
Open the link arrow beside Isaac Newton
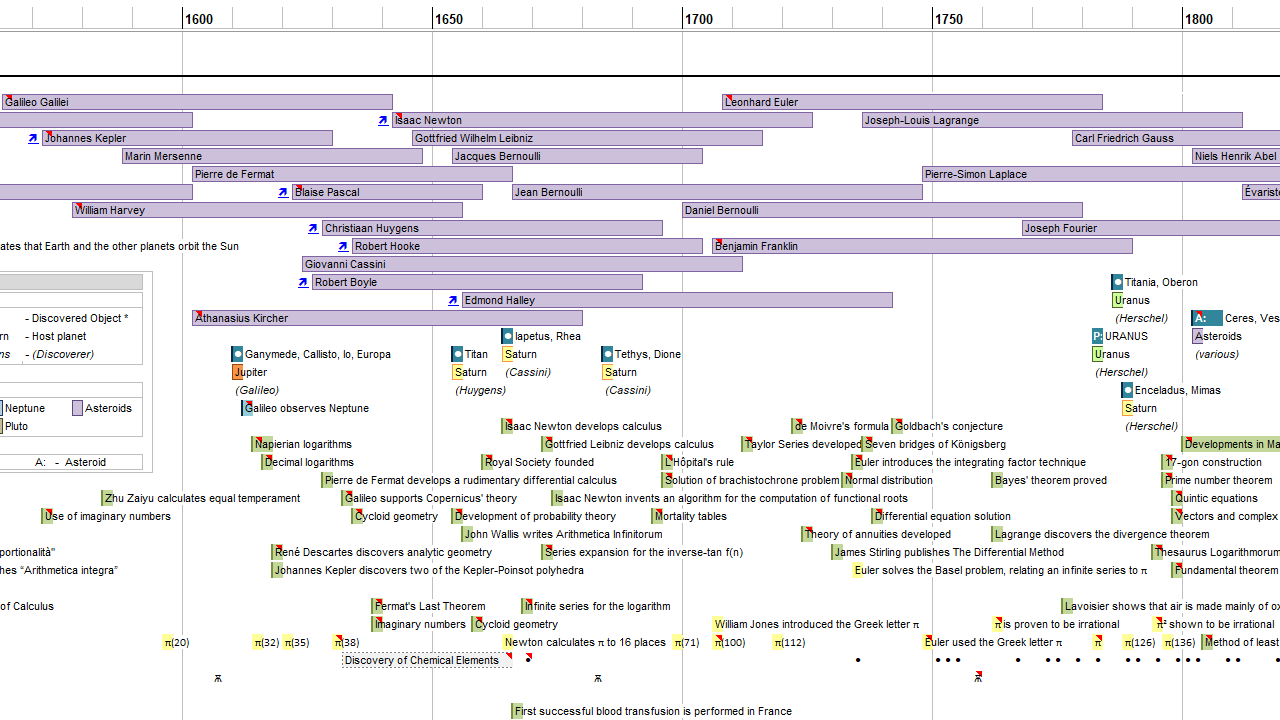coord(383,120)
